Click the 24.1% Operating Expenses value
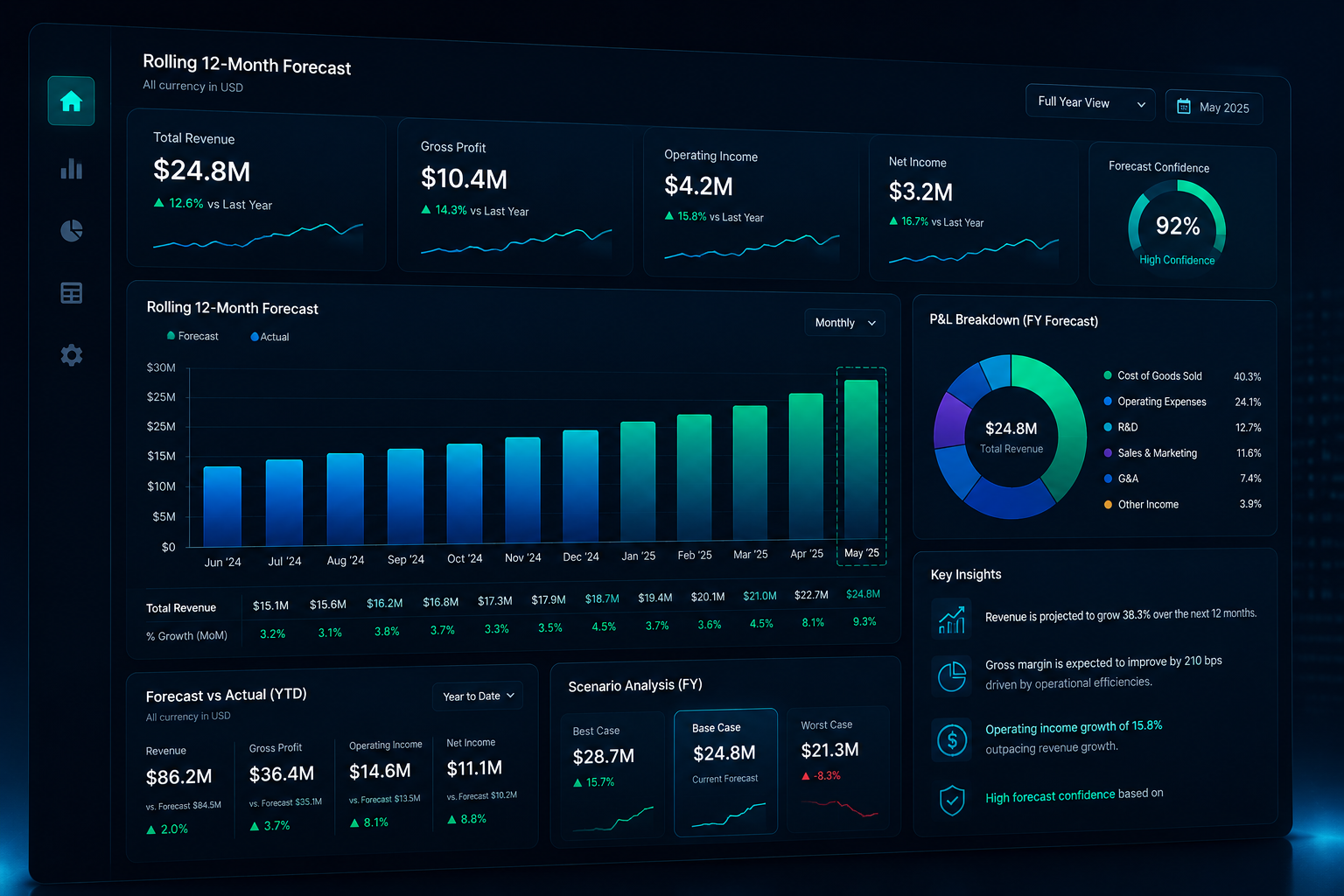This screenshot has width=1344, height=896. click(x=1248, y=402)
